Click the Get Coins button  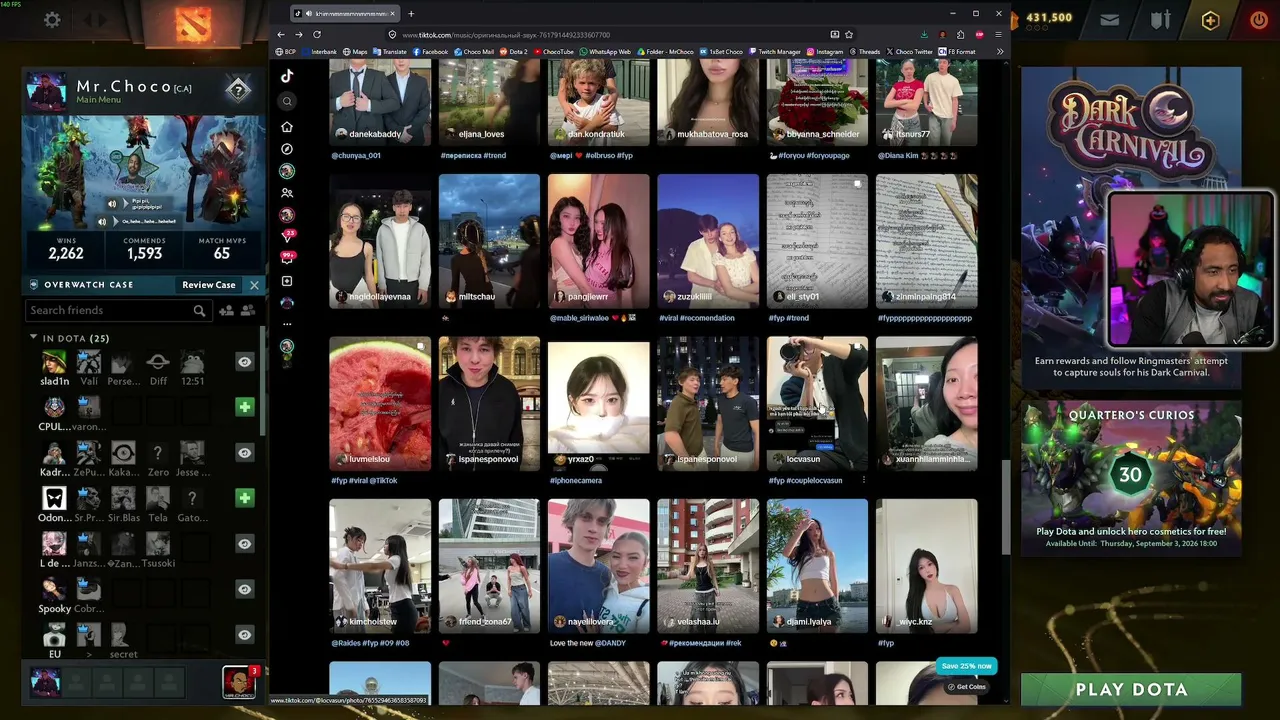point(967,687)
